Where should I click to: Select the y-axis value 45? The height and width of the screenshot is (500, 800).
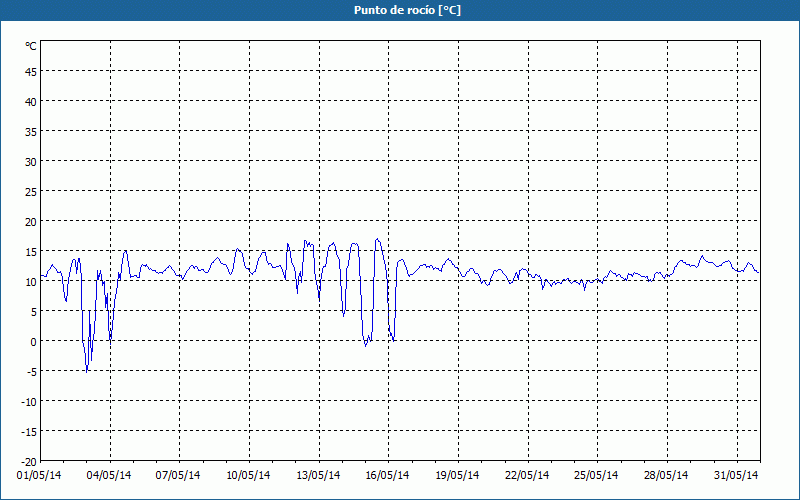(x=31, y=72)
